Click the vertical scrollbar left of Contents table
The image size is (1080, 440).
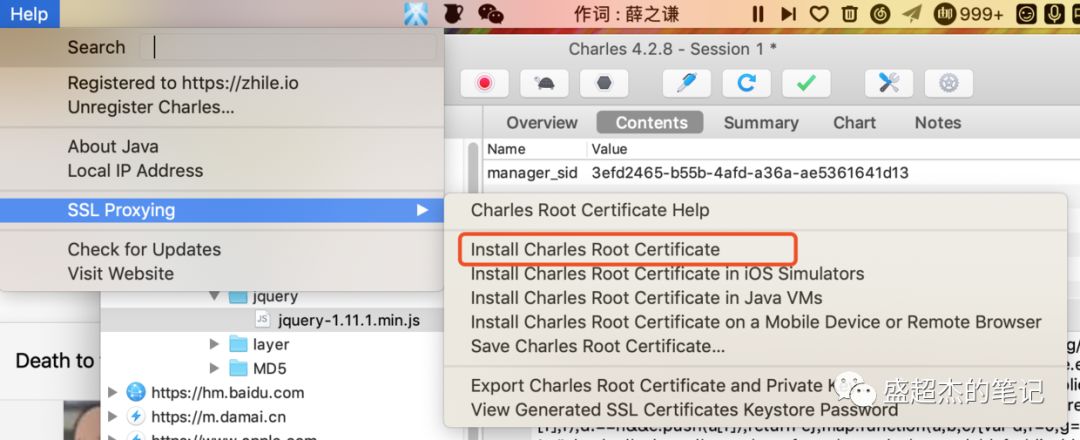click(x=473, y=169)
